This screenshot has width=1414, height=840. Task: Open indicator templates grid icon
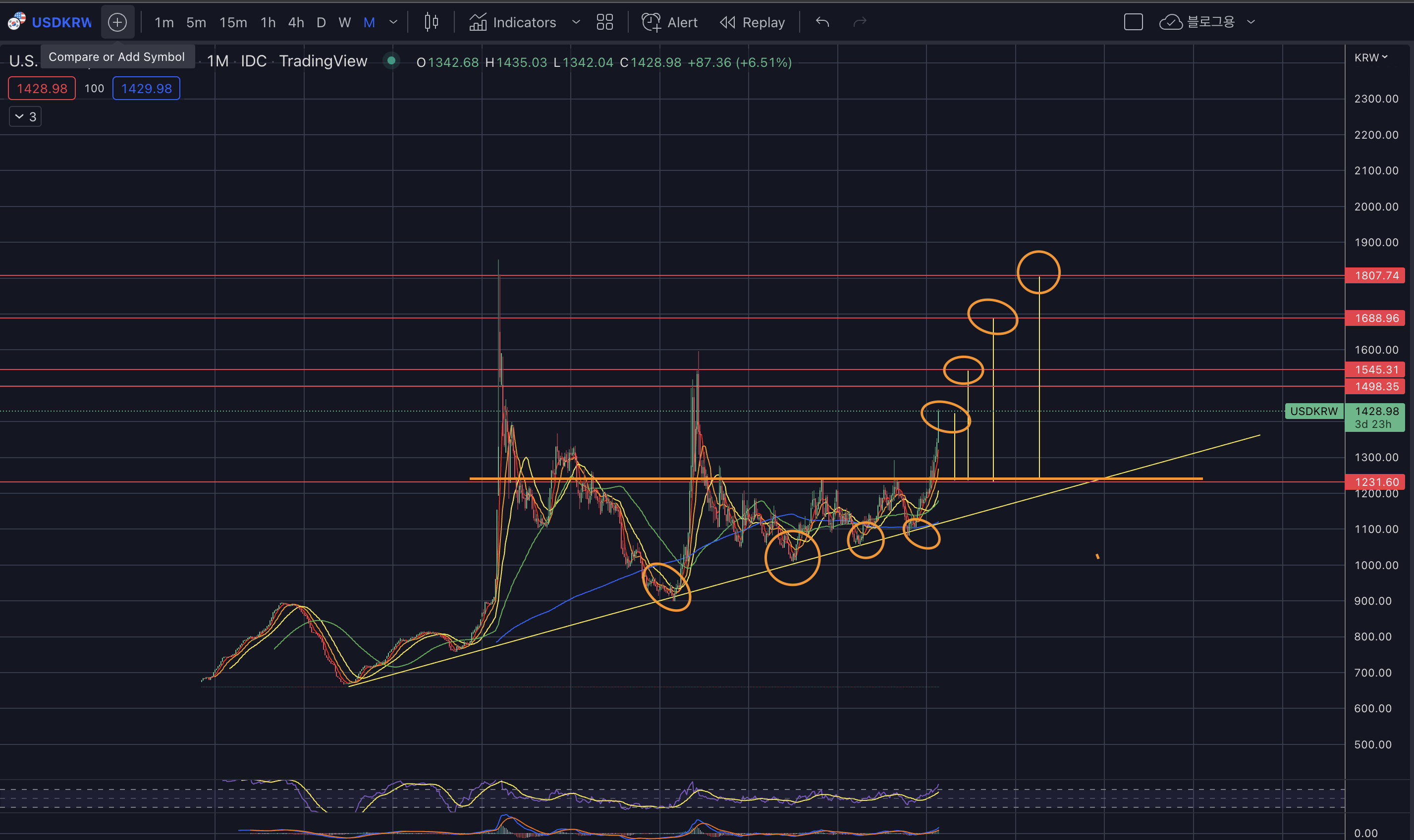[604, 22]
